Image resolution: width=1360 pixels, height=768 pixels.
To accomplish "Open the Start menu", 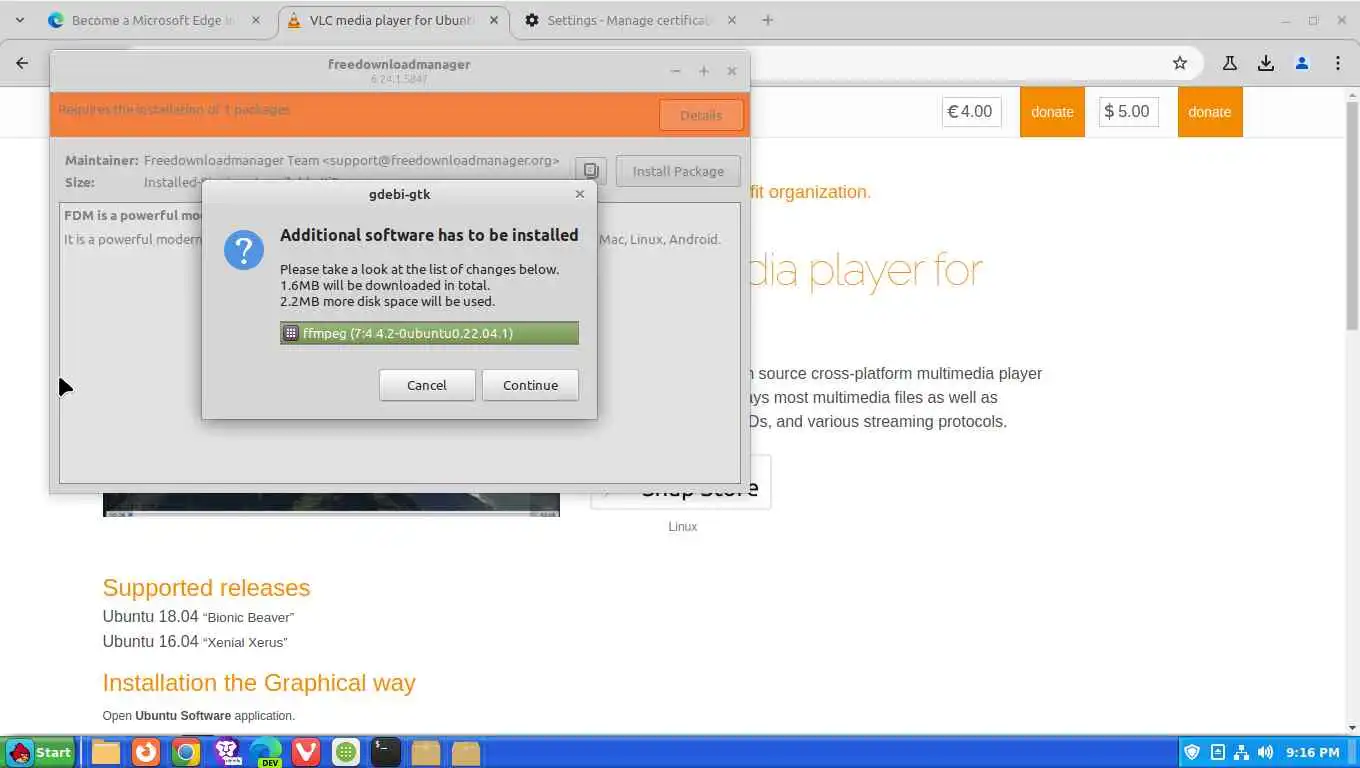I will click(41, 752).
